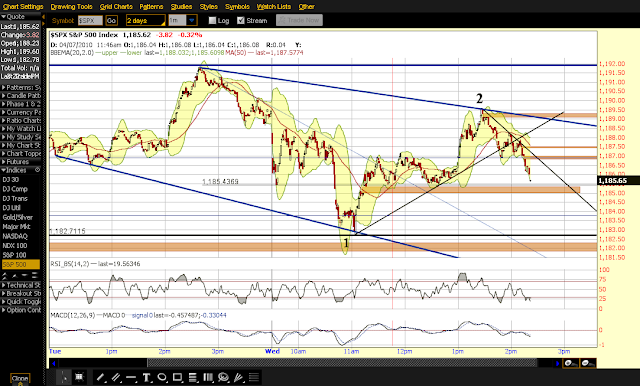
Task: Click the left zoom icon at chart bottom right
Action: click(571, 363)
